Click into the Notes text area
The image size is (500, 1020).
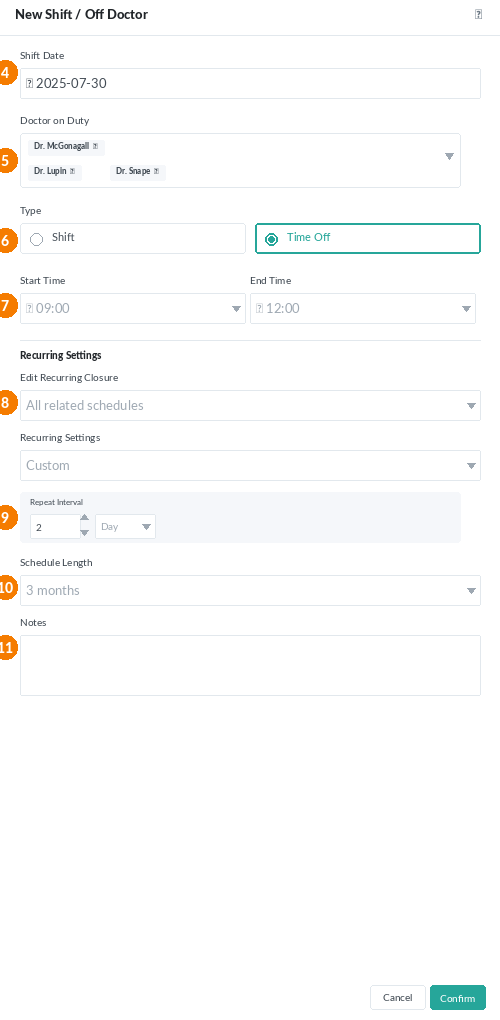click(x=250, y=665)
